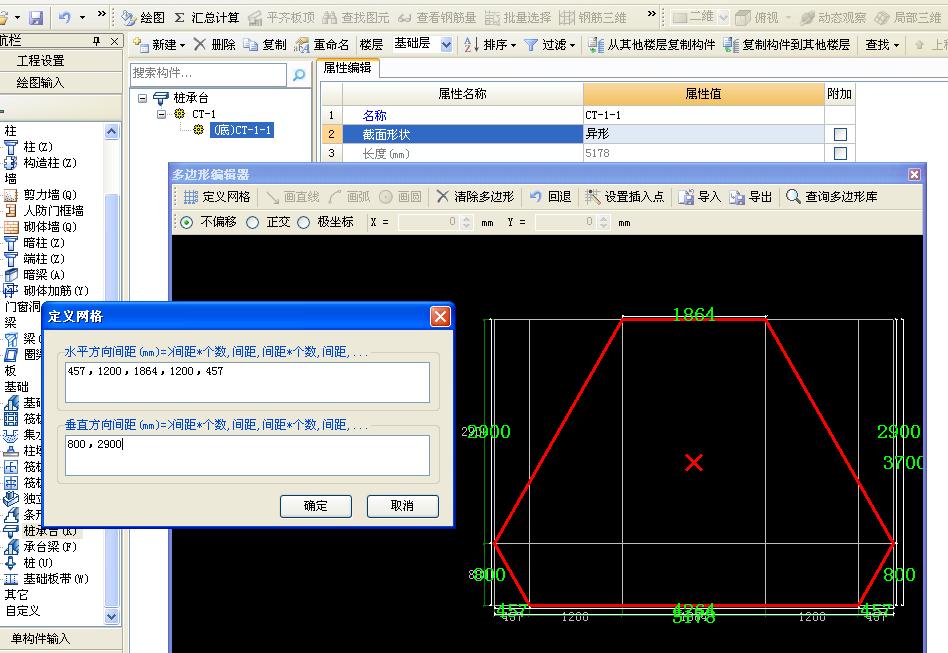Click 复制 copy icon

[x=250, y=44]
